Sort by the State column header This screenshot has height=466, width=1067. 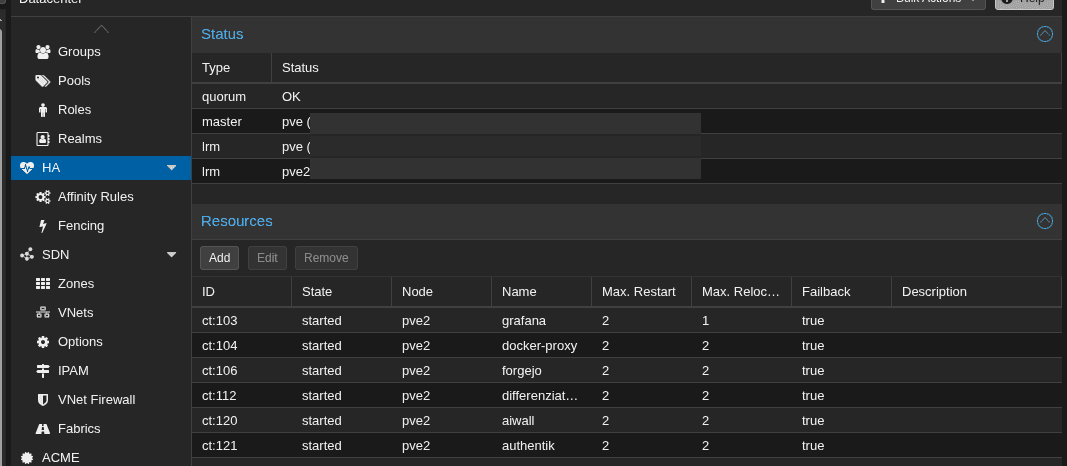[x=342, y=292]
